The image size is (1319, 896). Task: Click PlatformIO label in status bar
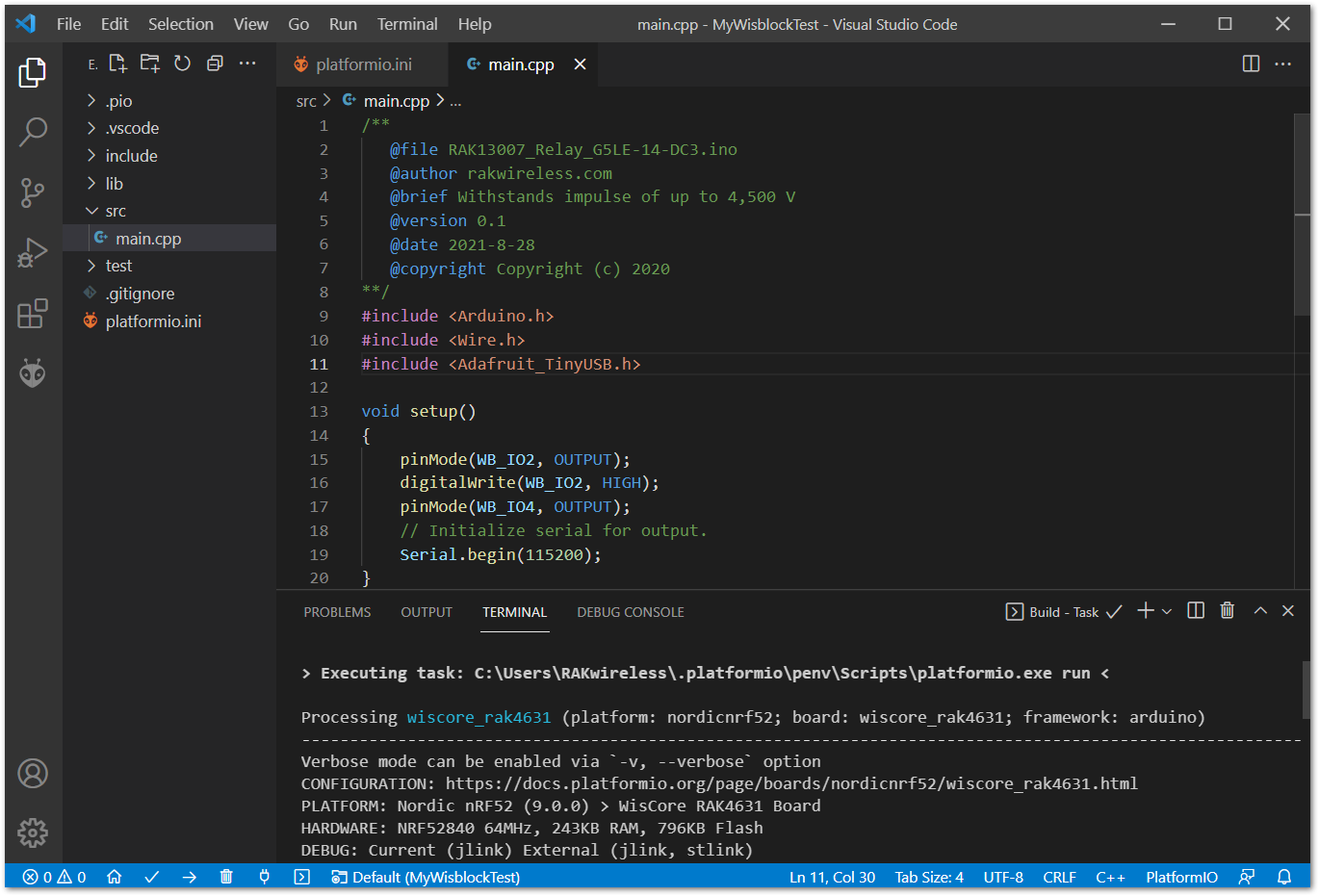(1181, 877)
